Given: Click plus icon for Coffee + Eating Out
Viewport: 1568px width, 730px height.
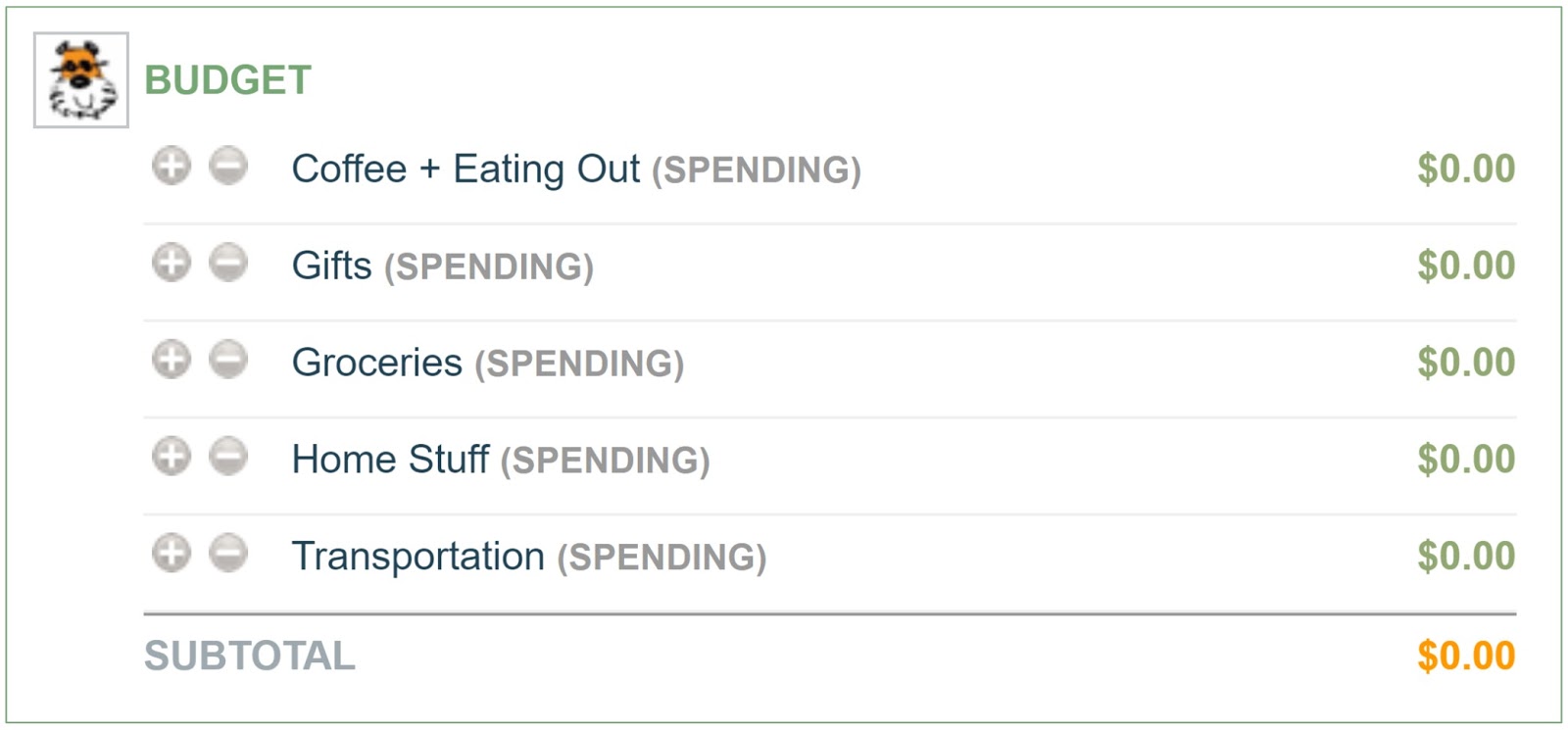Looking at the screenshot, I should [x=171, y=166].
